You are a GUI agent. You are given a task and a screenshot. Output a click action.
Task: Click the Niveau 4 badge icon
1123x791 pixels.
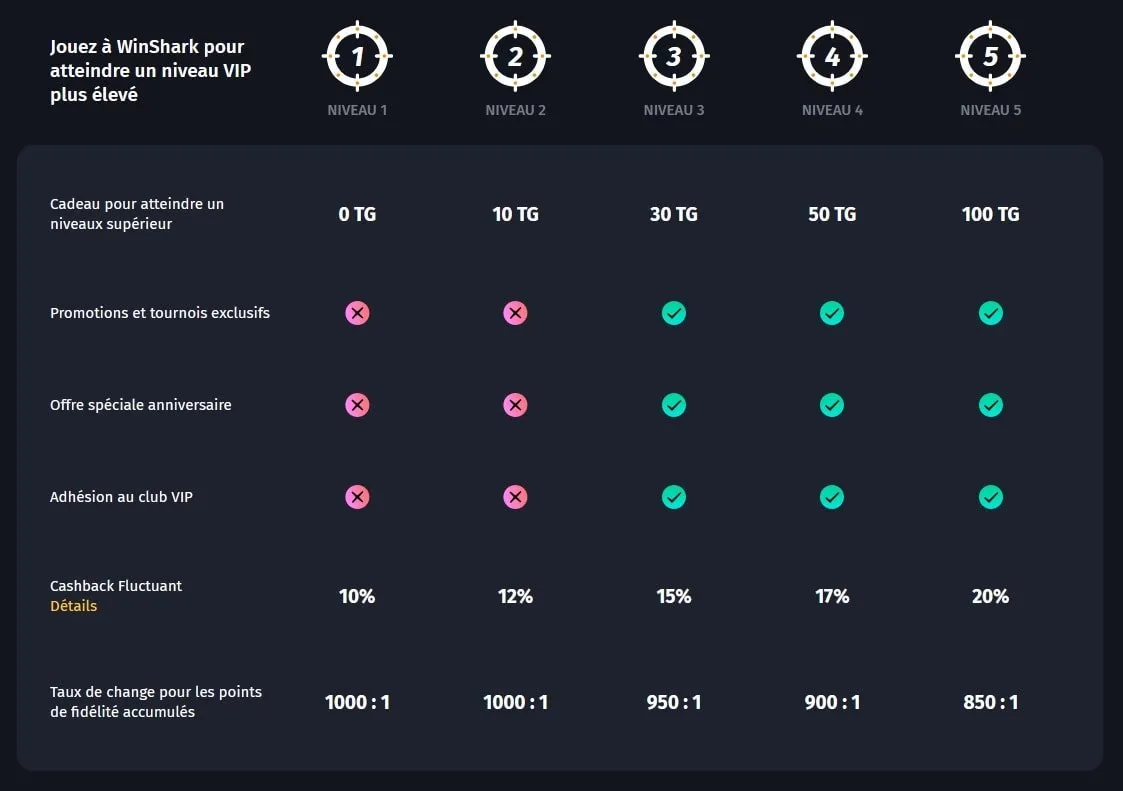(832, 57)
